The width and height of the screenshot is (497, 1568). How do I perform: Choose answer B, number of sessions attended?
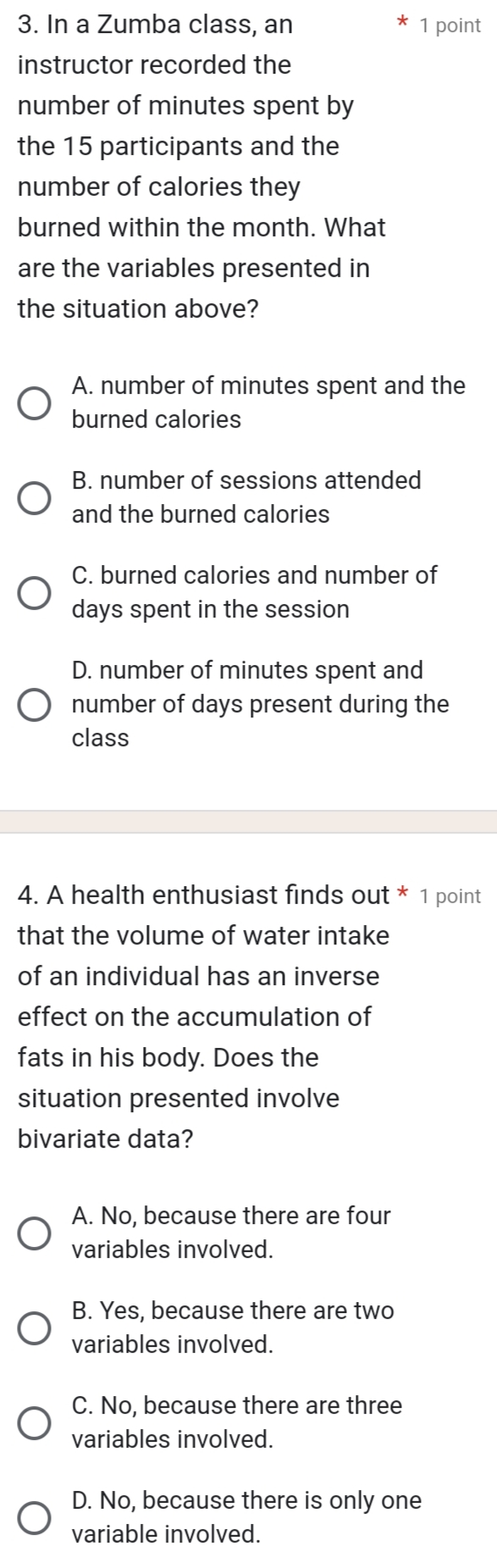pos(35,497)
